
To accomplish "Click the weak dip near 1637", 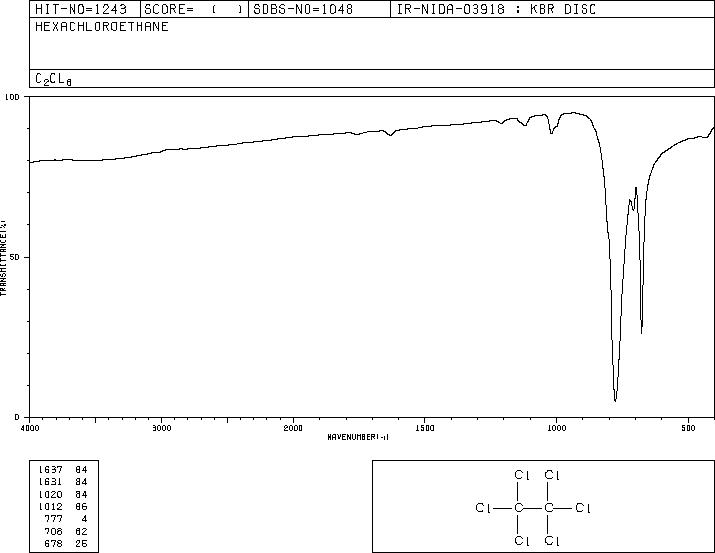I will [390, 135].
